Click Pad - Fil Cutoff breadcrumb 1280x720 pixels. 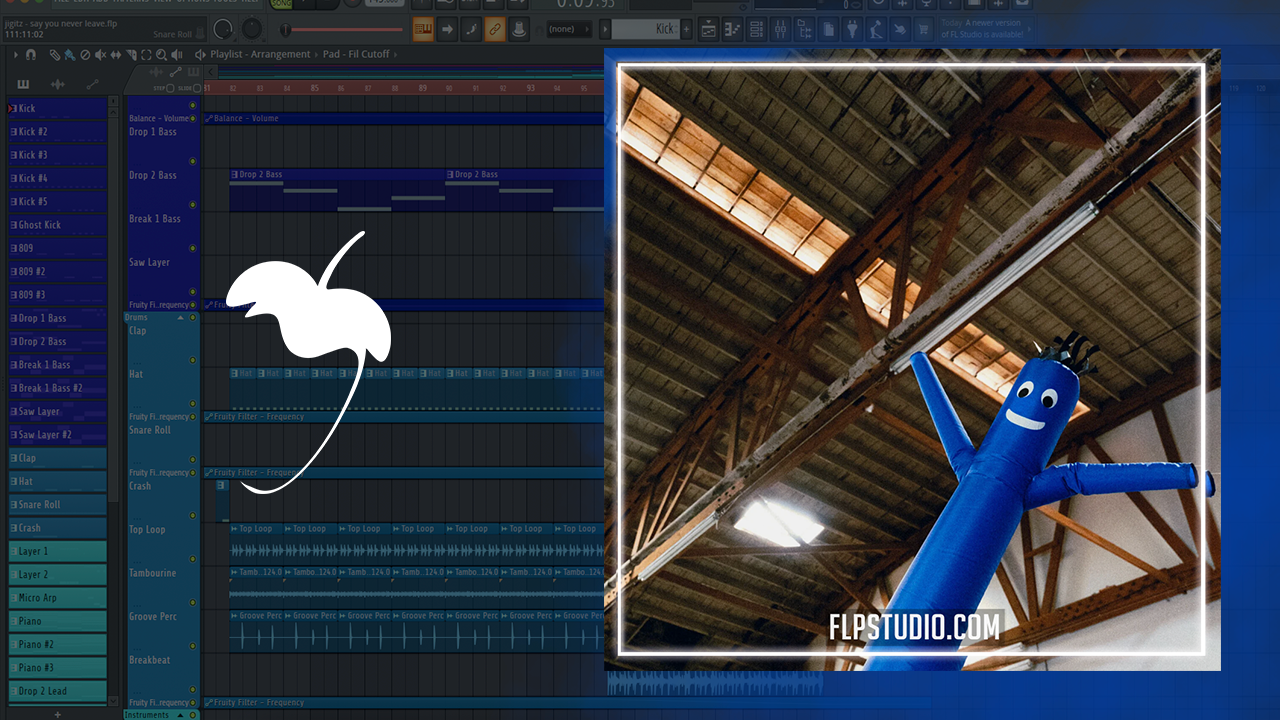[x=356, y=55]
